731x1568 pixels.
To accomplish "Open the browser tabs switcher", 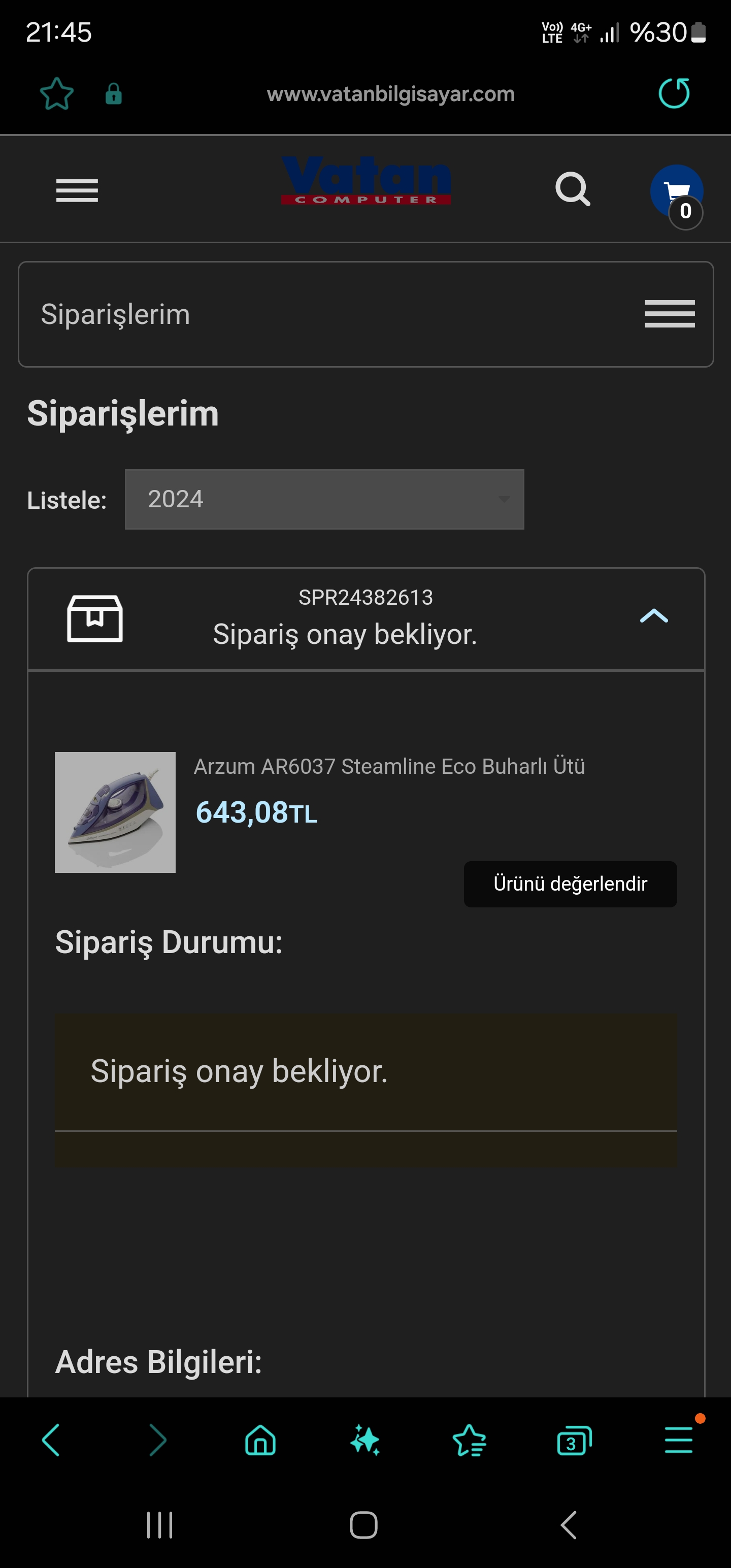I will coord(573,1440).
